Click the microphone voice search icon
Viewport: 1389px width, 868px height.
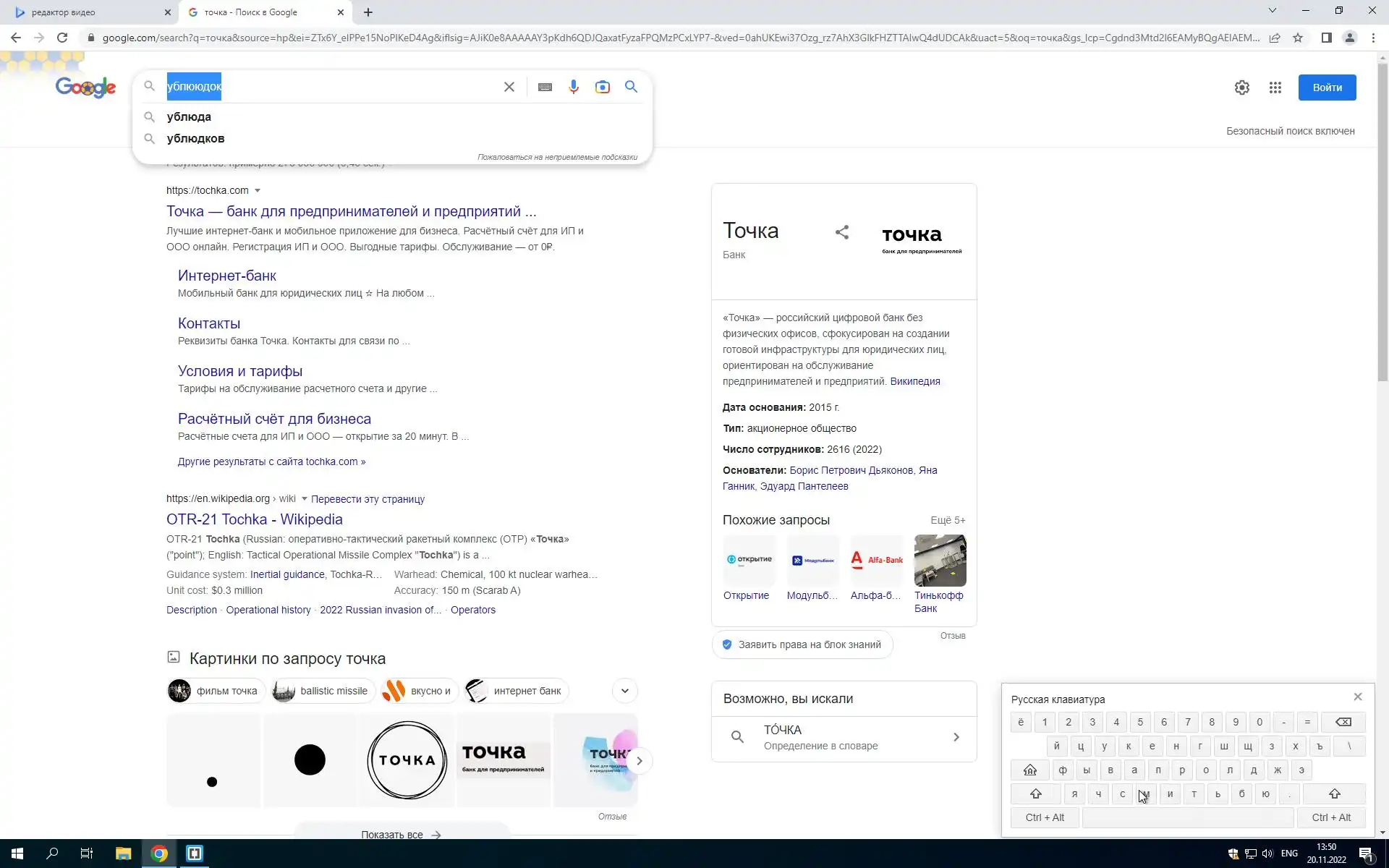(x=573, y=87)
